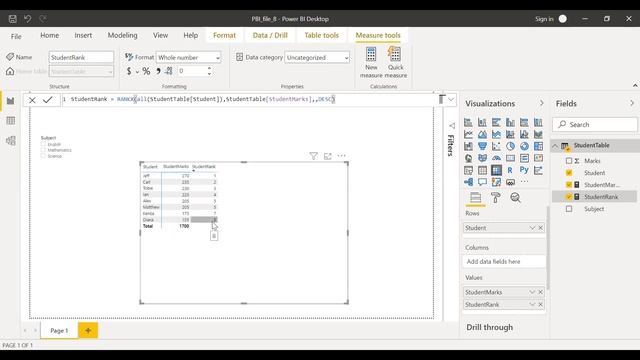Click Sign in at the top

tap(544, 19)
